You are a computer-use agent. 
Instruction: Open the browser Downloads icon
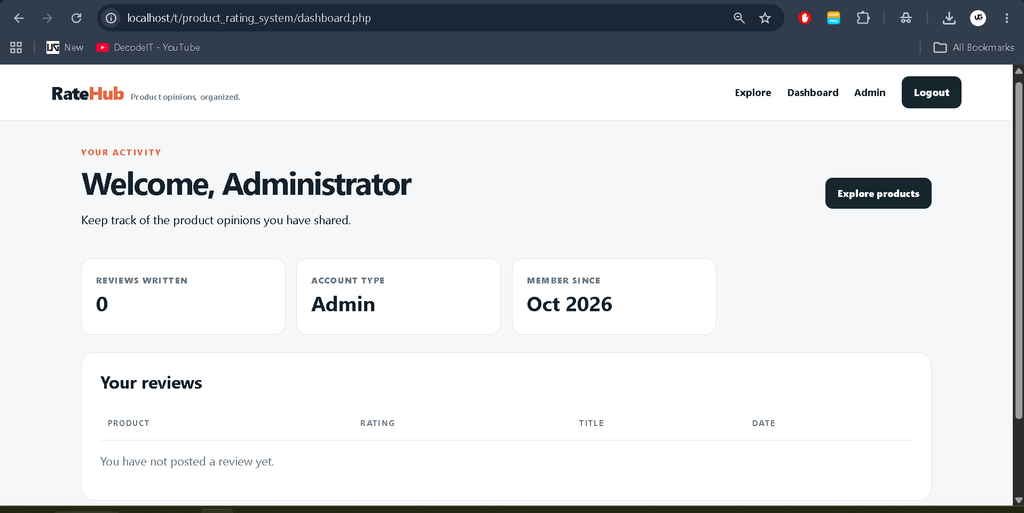click(x=949, y=18)
